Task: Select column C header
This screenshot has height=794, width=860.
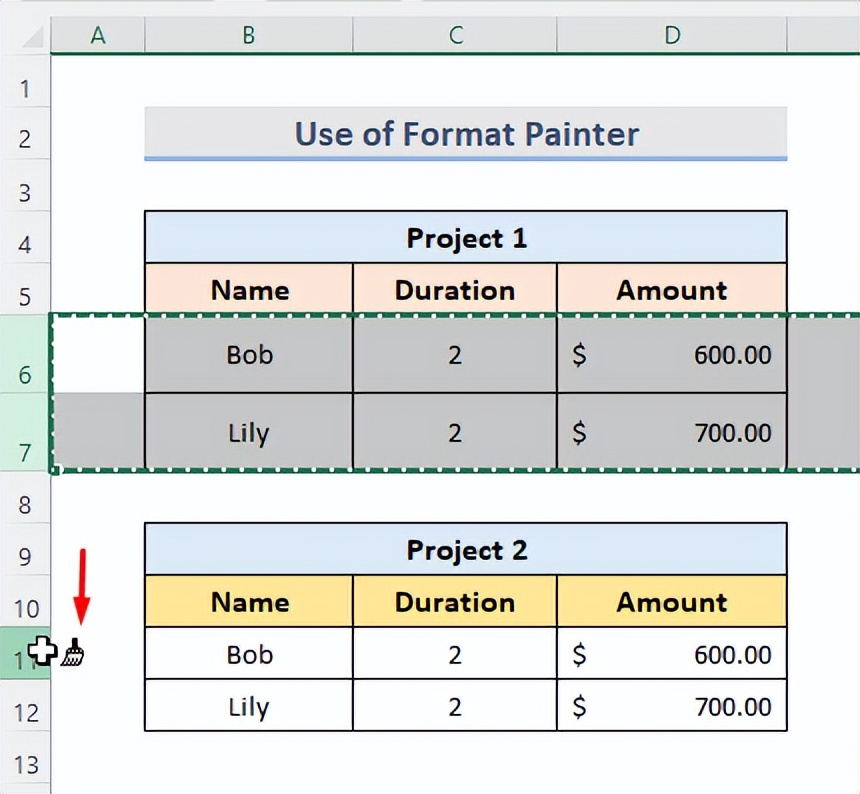Action: [x=455, y=35]
